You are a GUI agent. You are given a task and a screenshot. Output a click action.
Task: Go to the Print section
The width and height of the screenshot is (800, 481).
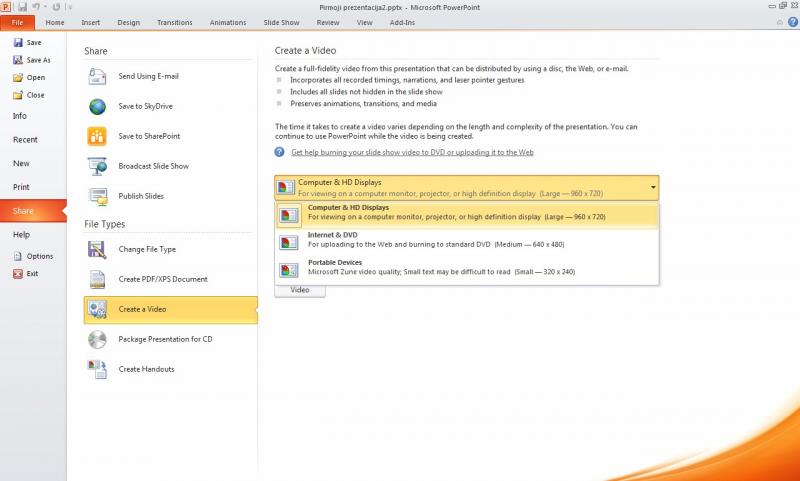(x=33, y=187)
